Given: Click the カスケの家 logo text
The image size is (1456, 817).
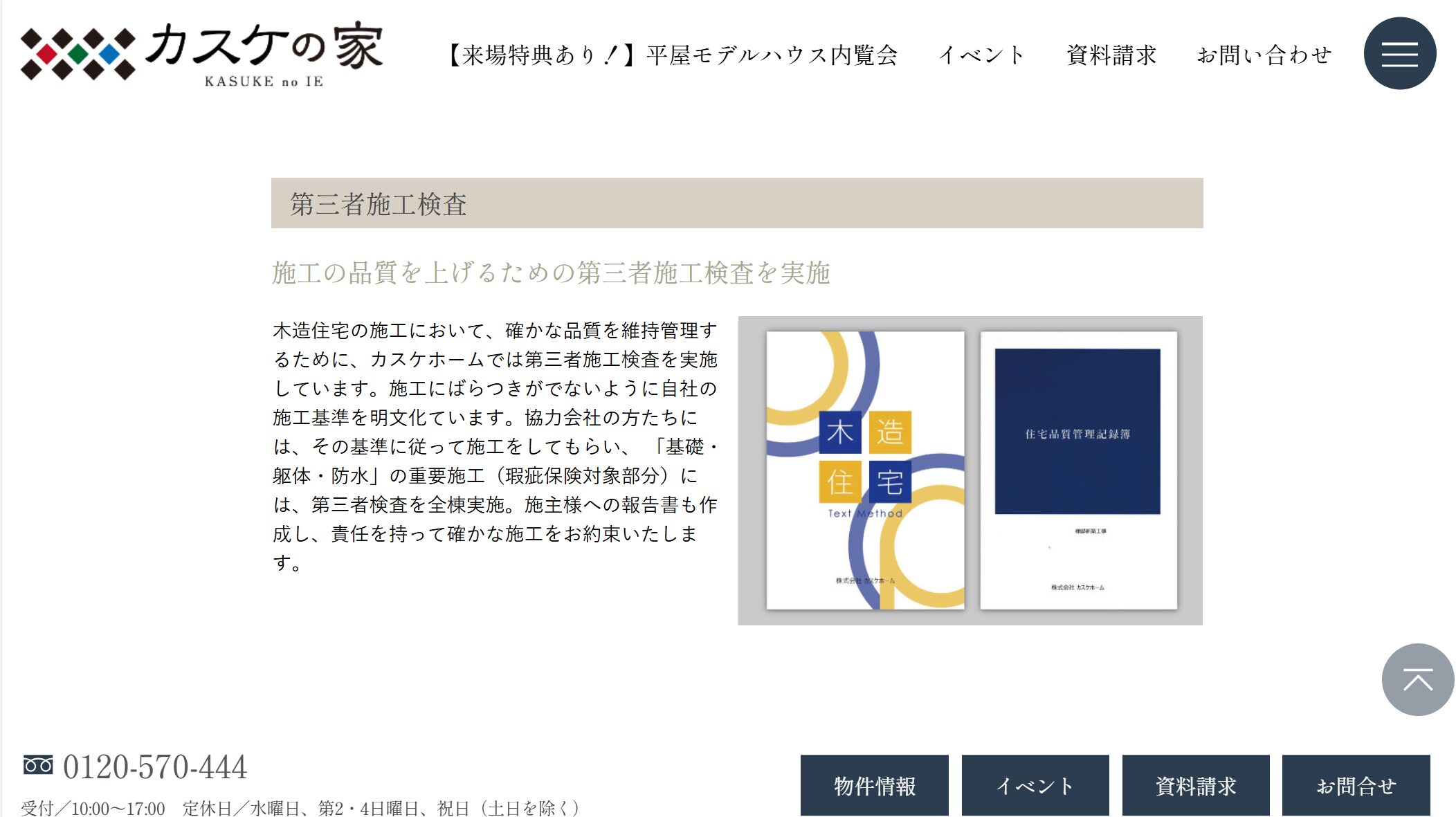Looking at the screenshot, I should coord(264,45).
